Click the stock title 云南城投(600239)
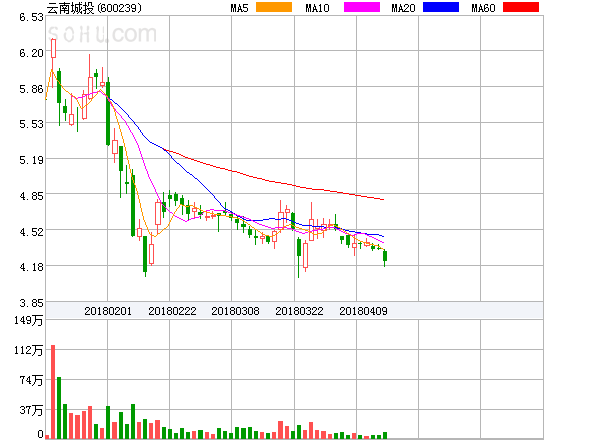Screen dimensions: 600x440 pyautogui.click(x=94, y=8)
